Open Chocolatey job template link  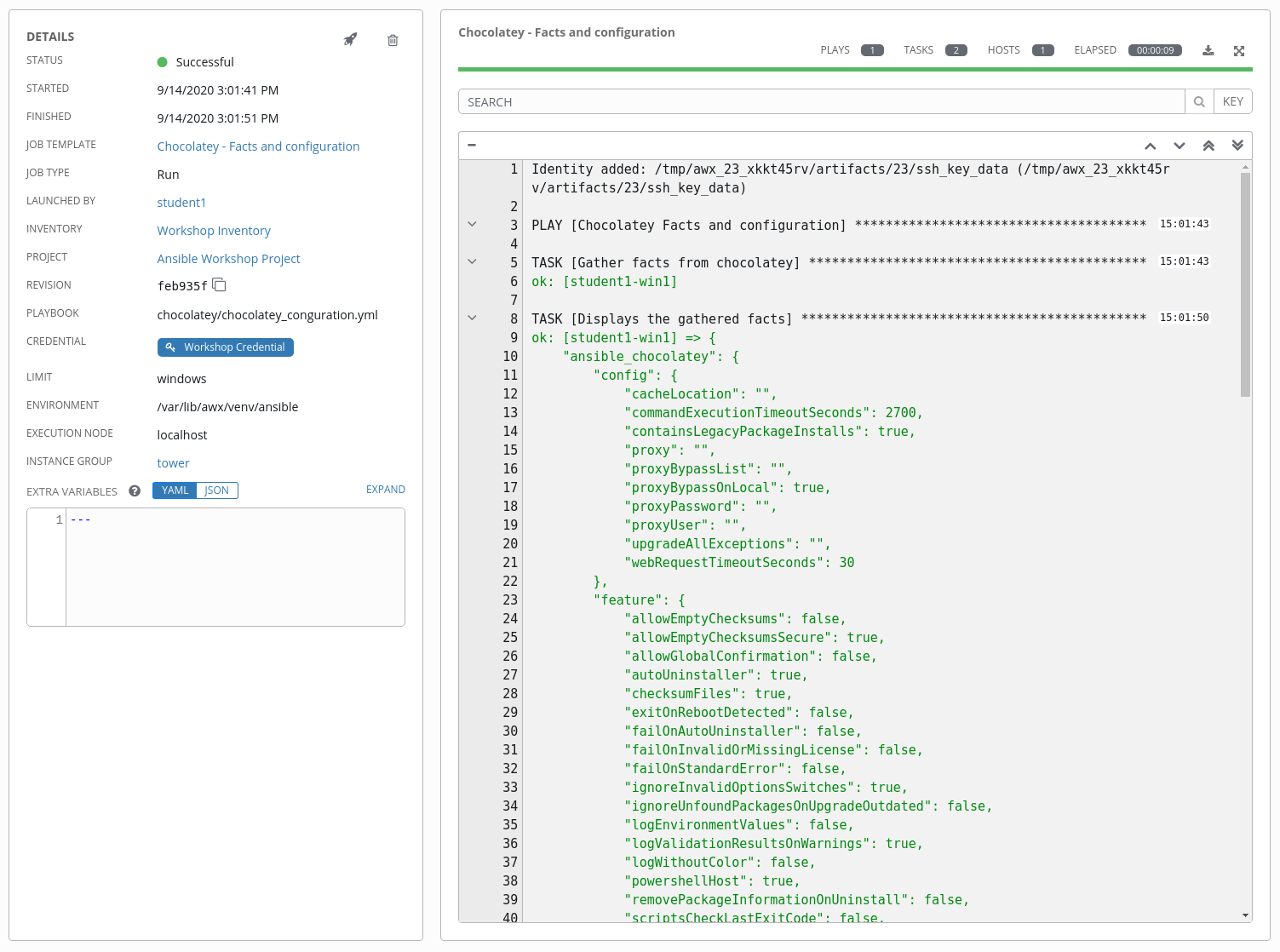coord(258,146)
